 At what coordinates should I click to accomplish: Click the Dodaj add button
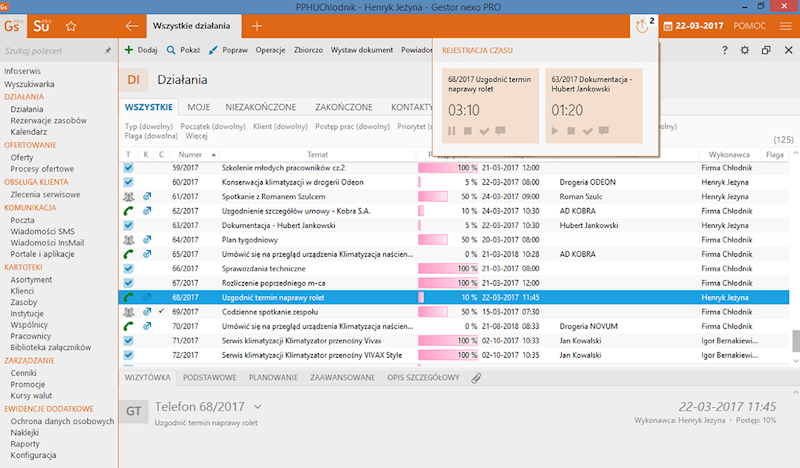click(141, 50)
